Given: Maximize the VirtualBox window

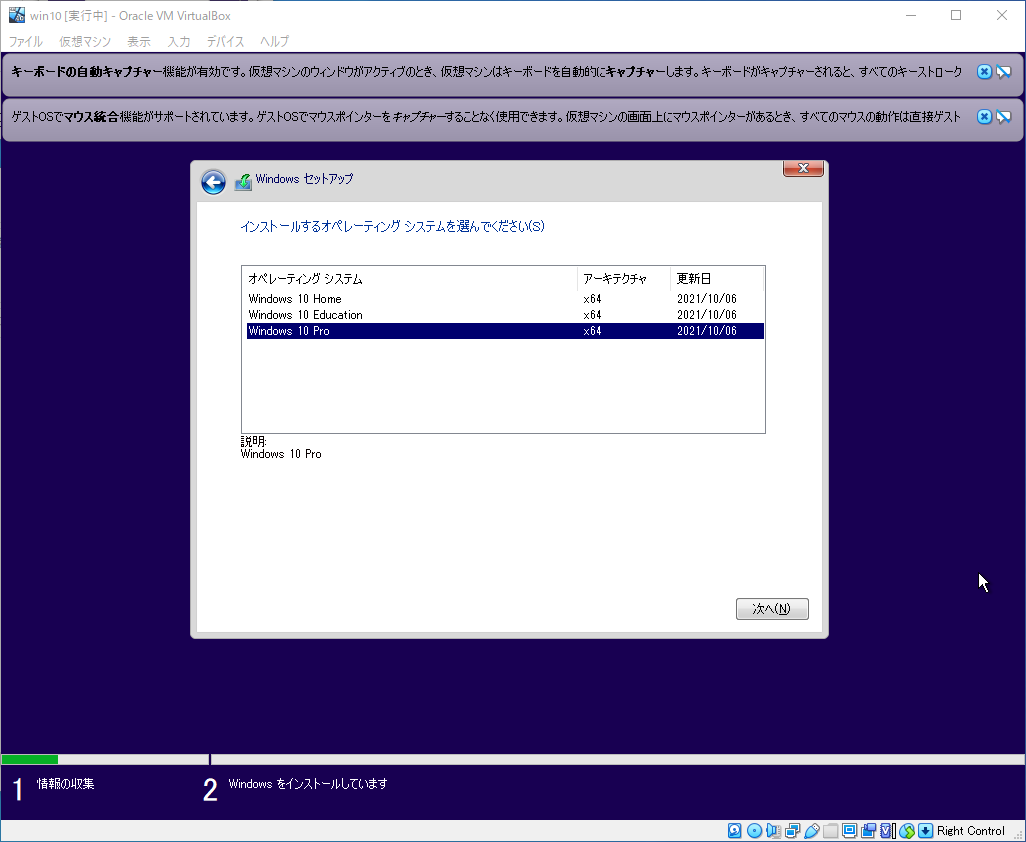Looking at the screenshot, I should [x=956, y=15].
